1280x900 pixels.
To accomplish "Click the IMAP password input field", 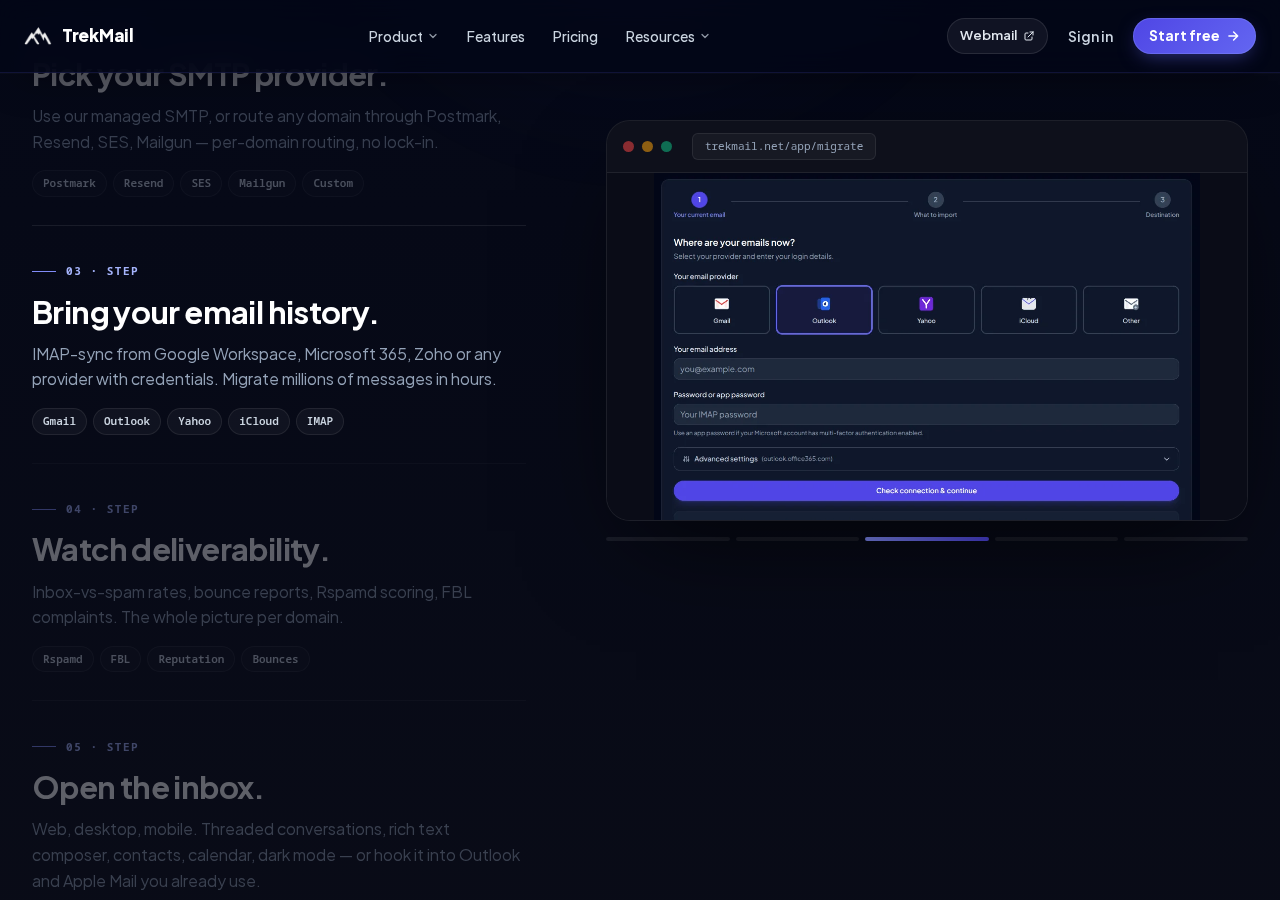I will [x=926, y=414].
